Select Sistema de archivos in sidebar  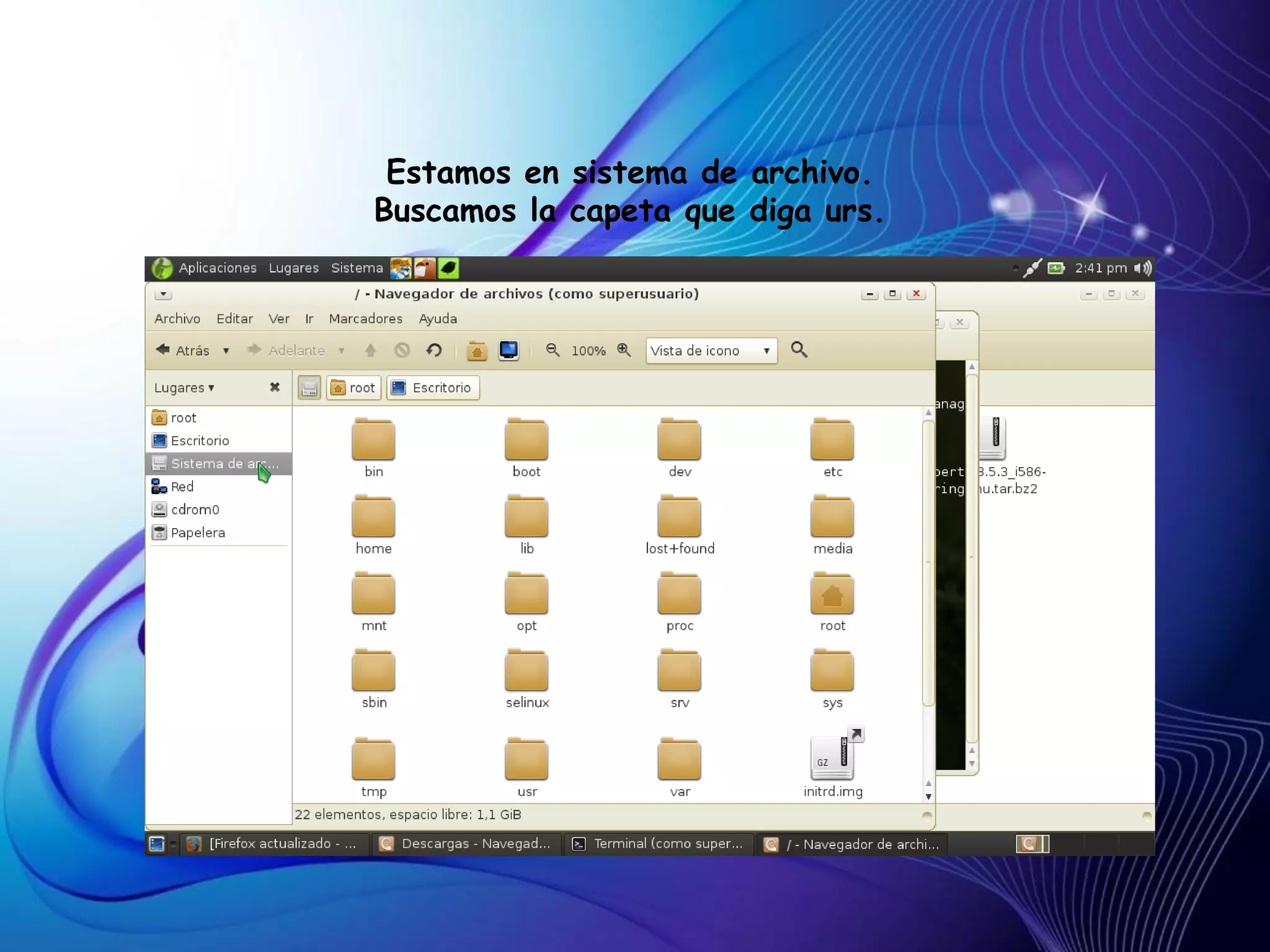click(x=219, y=464)
